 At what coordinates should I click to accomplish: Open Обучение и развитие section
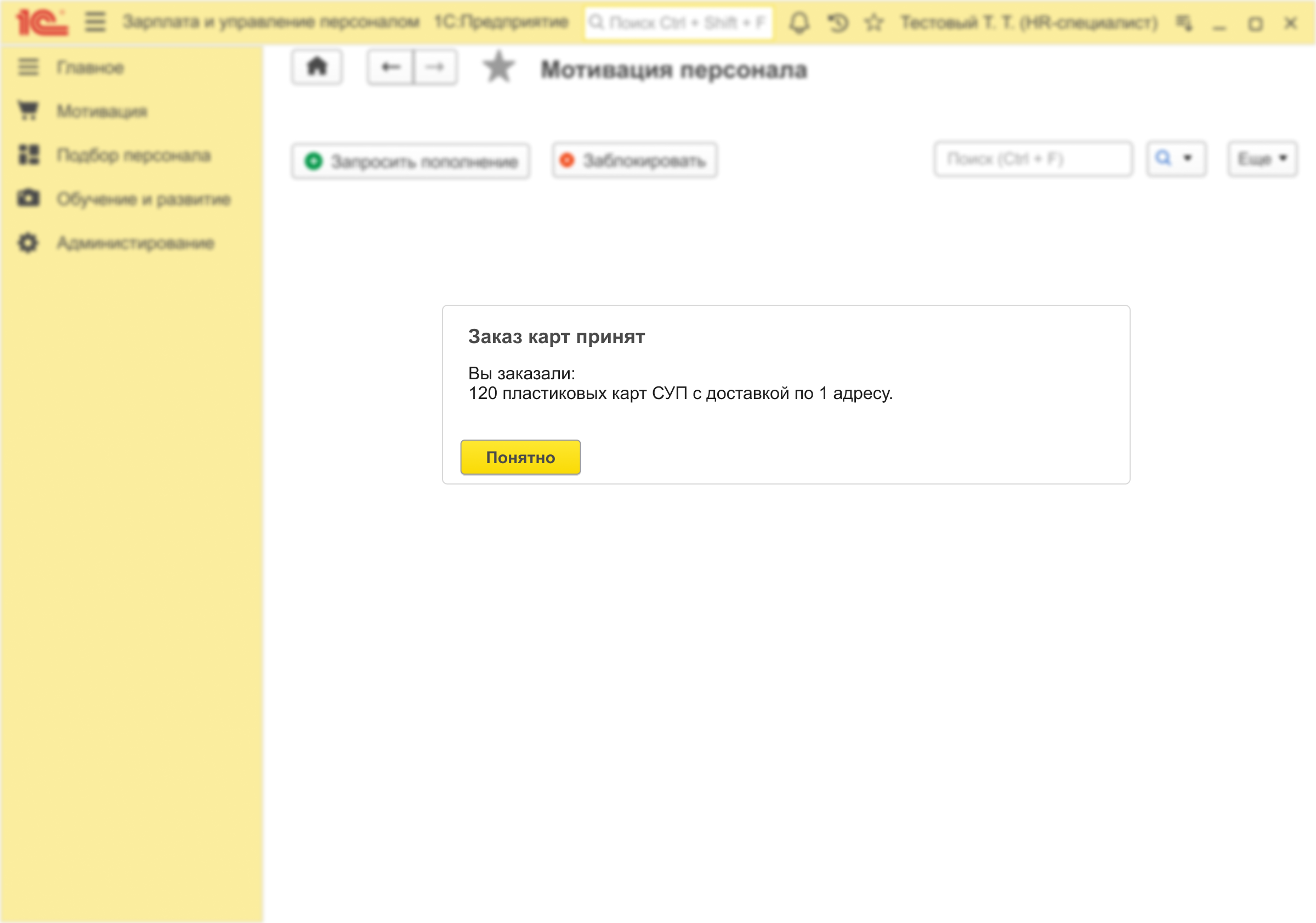point(143,200)
